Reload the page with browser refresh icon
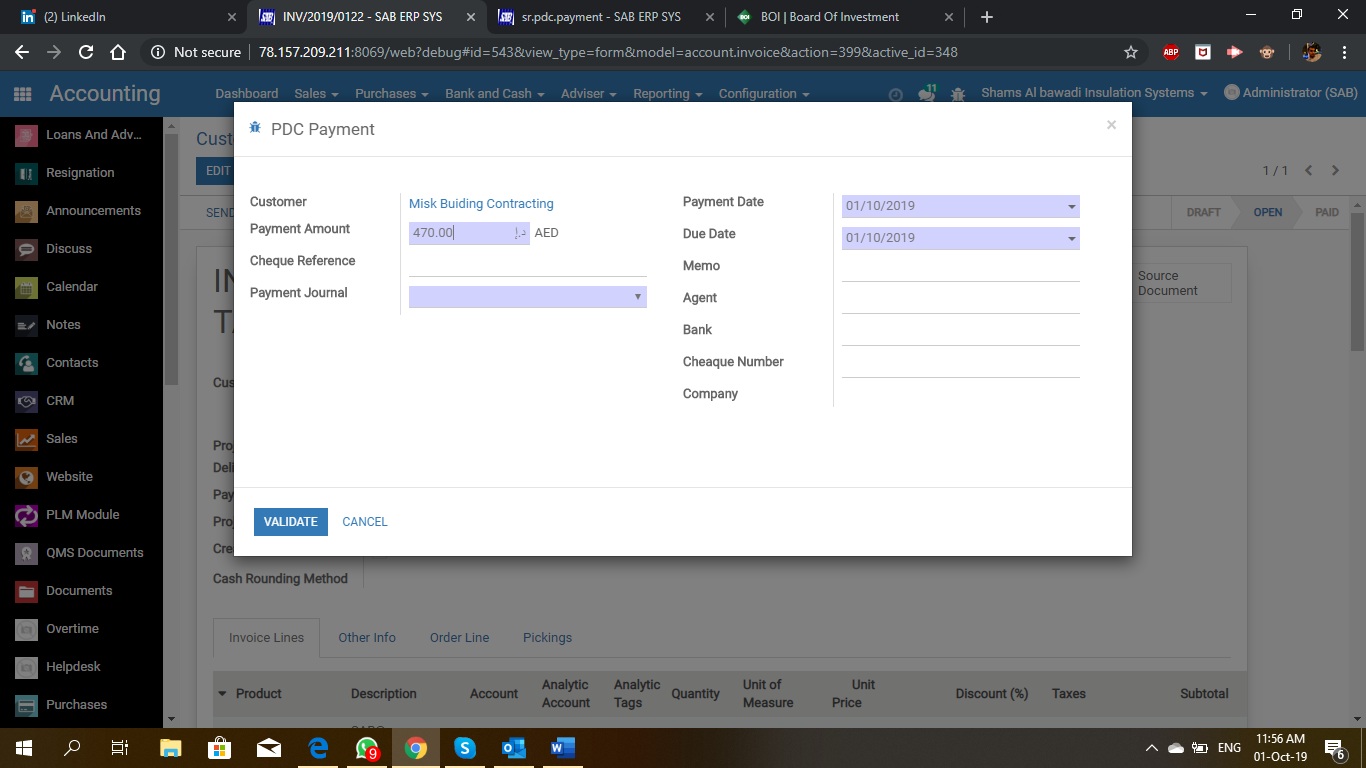This screenshot has width=1366, height=768. coord(86,52)
